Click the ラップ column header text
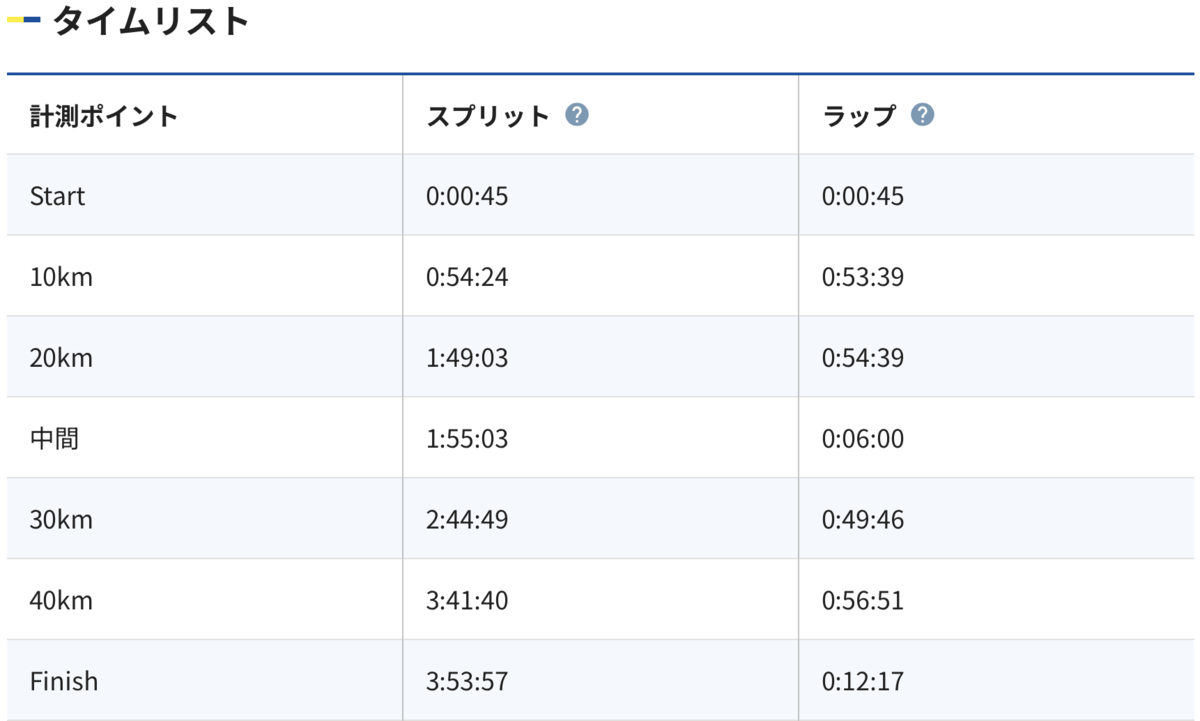The height and width of the screenshot is (721, 1200). (x=859, y=116)
